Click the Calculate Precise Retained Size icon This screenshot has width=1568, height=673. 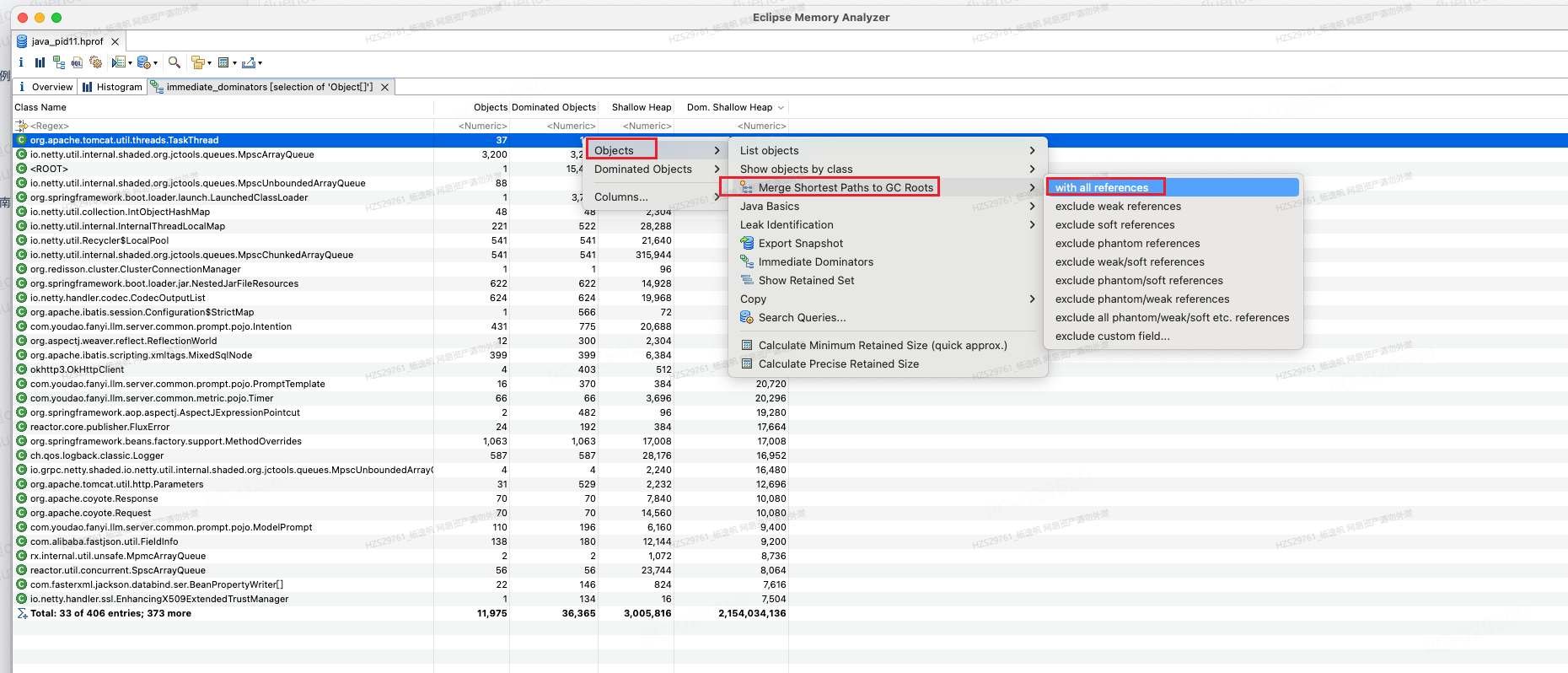(x=747, y=363)
